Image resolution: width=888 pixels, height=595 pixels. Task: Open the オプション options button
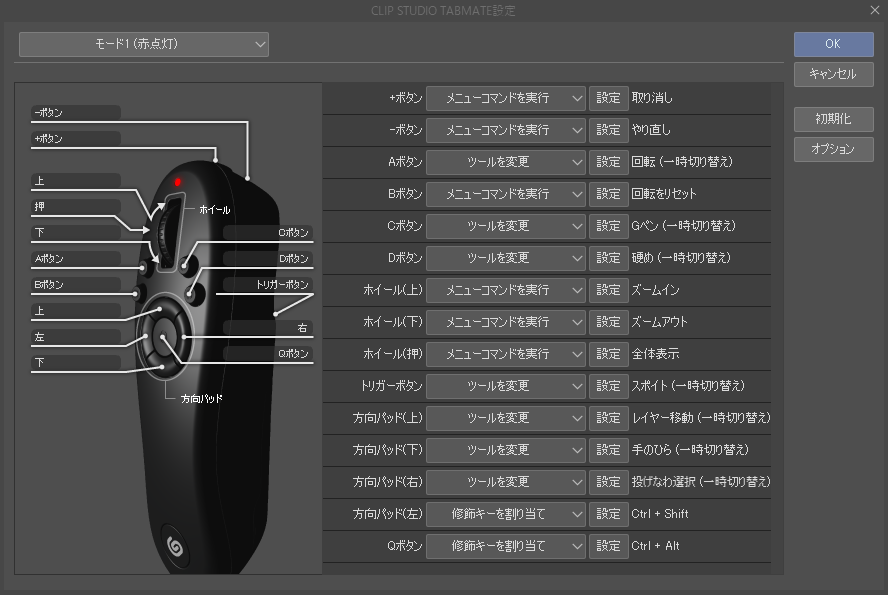click(x=833, y=149)
